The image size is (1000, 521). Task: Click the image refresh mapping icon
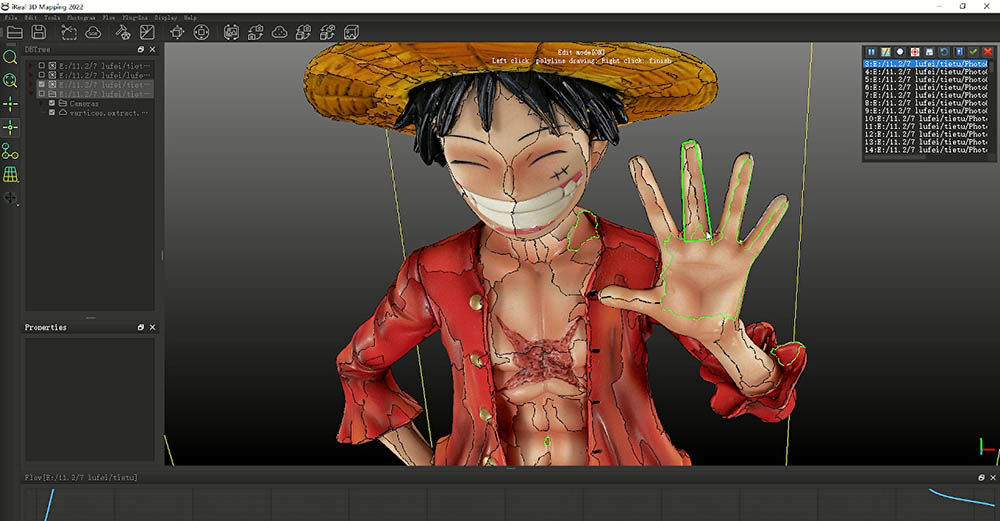[232, 33]
